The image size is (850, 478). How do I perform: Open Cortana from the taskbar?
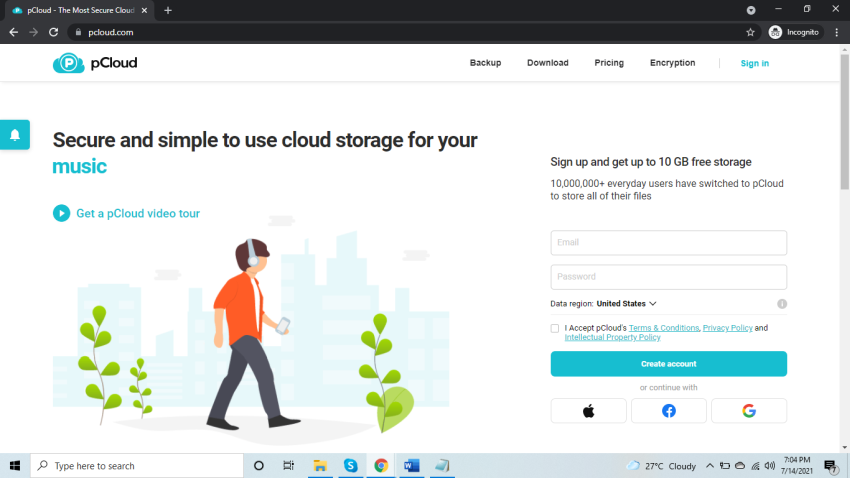pyautogui.click(x=259, y=466)
